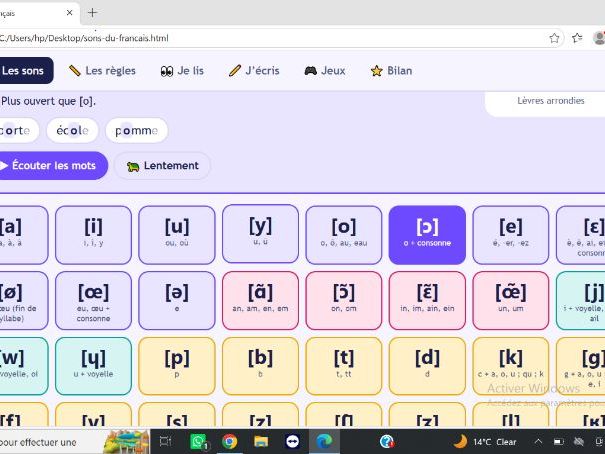Select the [a] sound card
605x454 pixels.
tap(24, 235)
